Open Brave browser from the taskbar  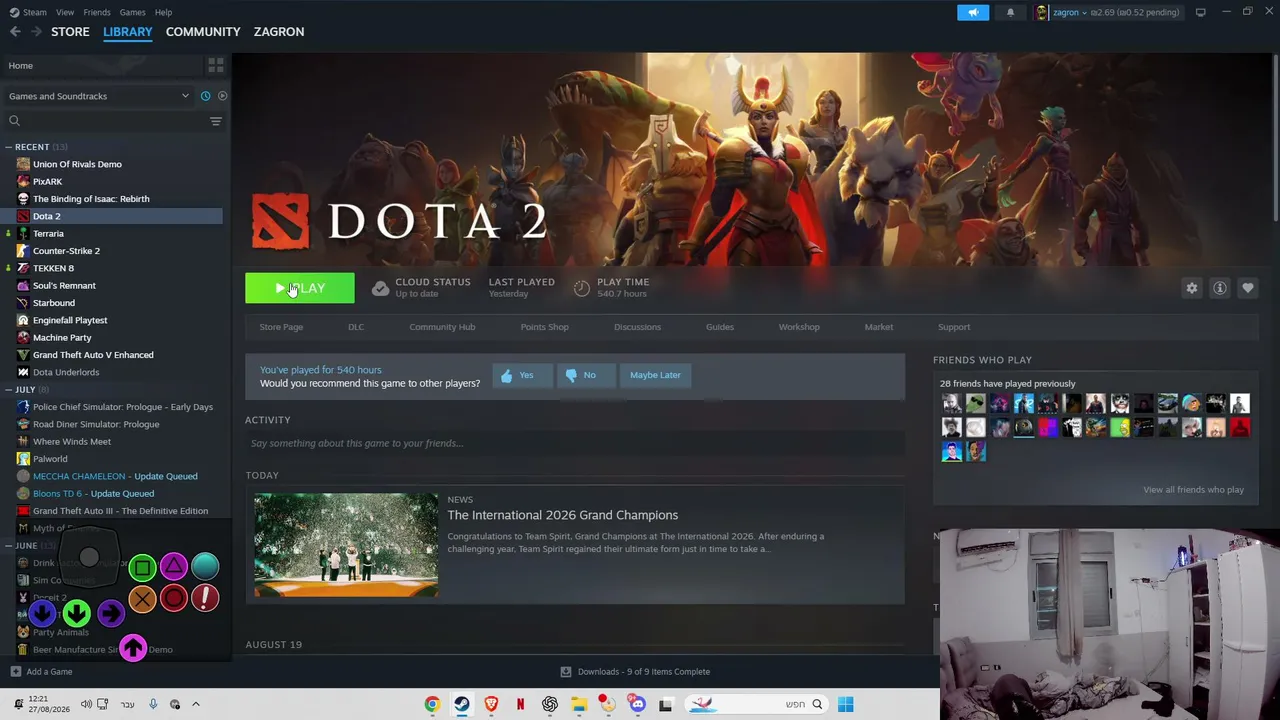pyautogui.click(x=491, y=704)
